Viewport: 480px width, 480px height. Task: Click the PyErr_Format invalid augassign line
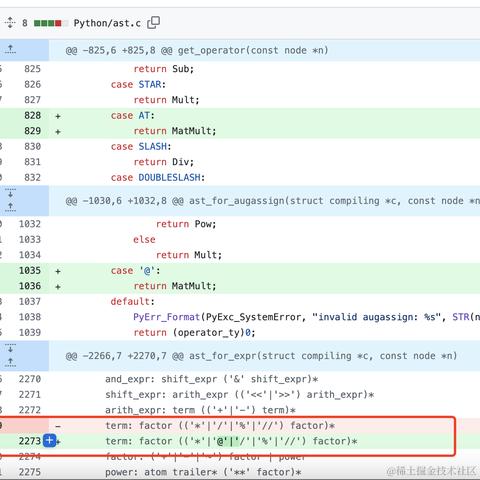(x=306, y=317)
